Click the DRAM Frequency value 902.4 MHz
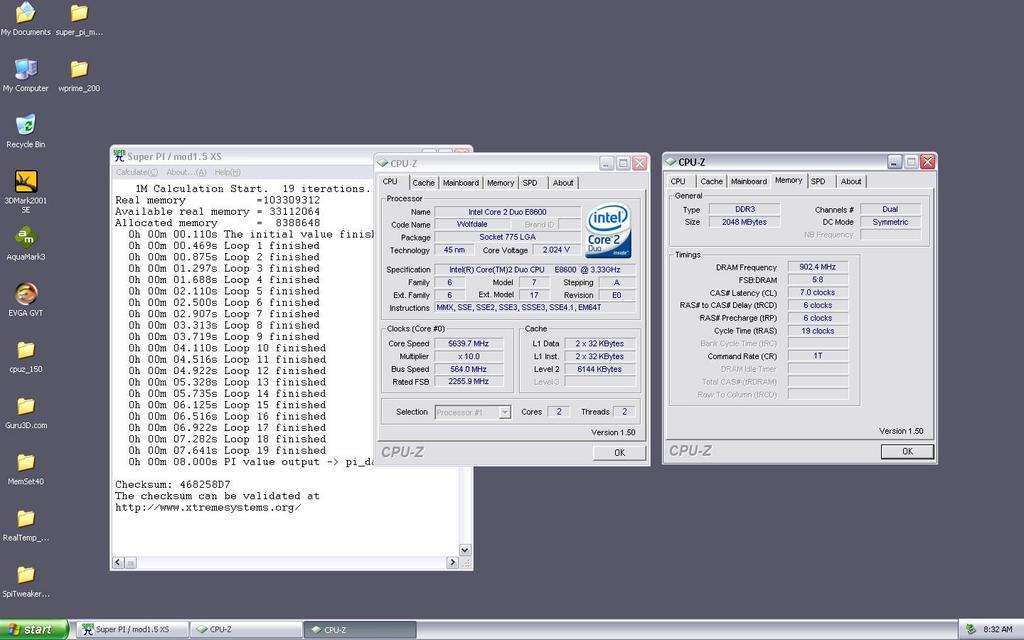Screen dimensions: 1024x640 818,267
